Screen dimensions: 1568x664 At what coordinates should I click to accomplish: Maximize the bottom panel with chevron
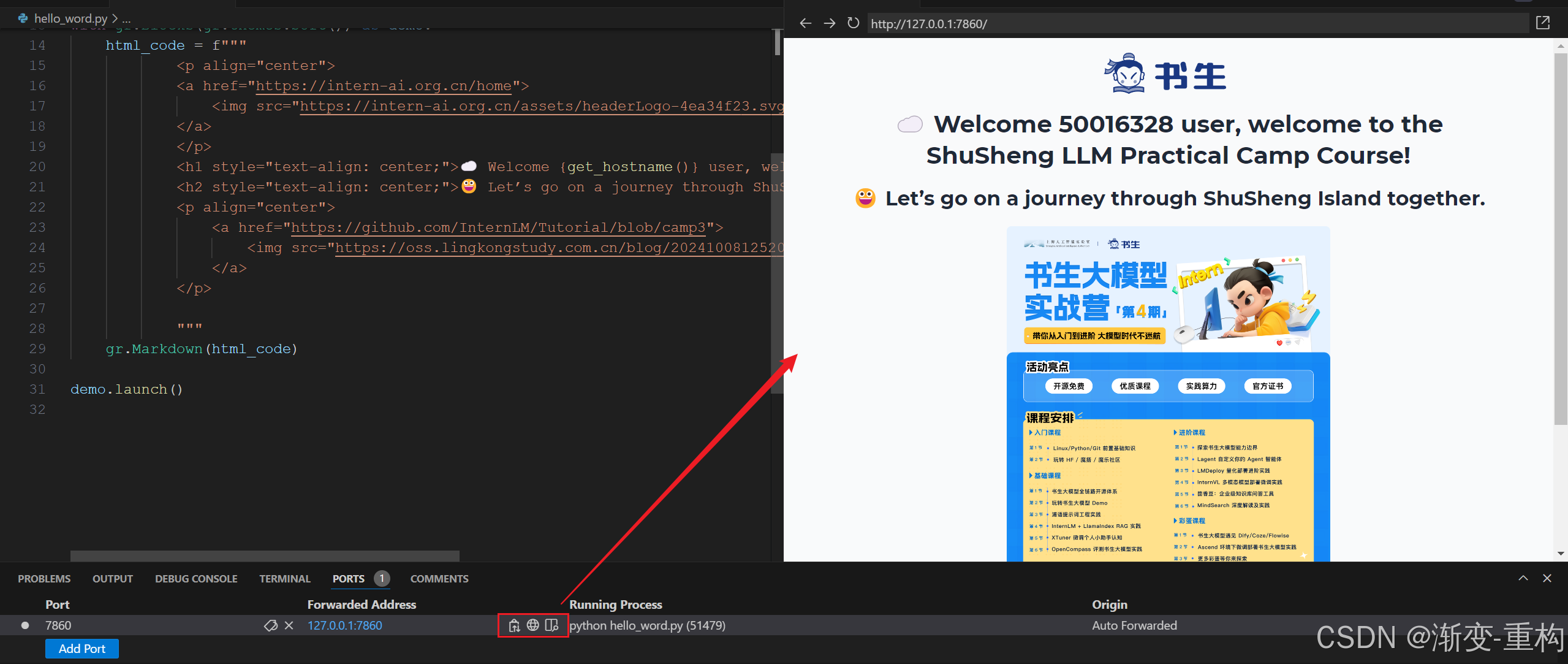tap(1523, 578)
